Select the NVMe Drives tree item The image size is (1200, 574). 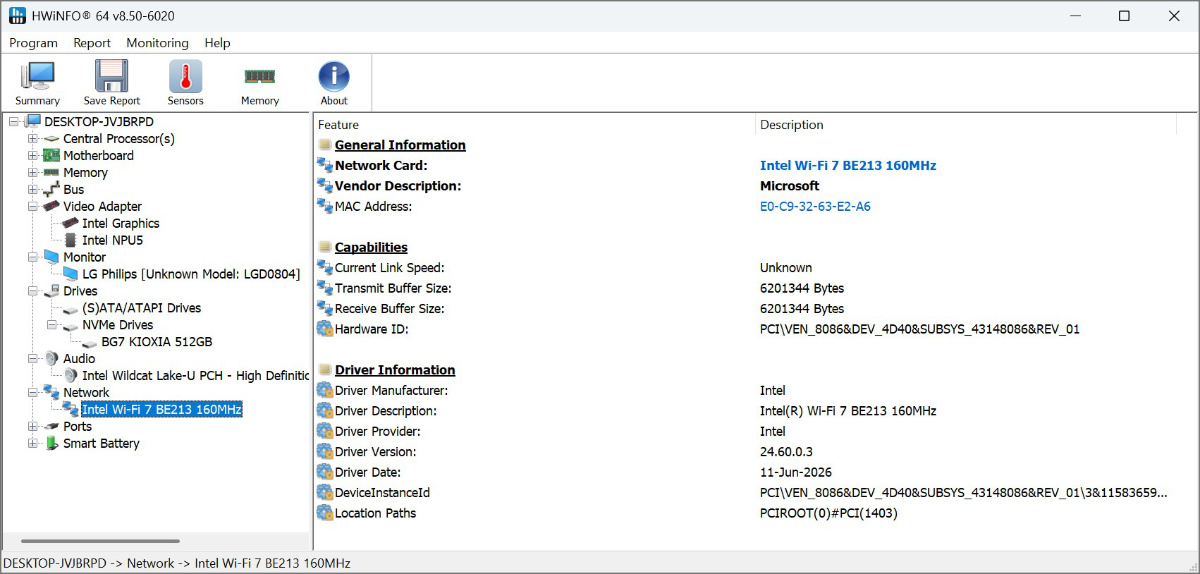(118, 325)
